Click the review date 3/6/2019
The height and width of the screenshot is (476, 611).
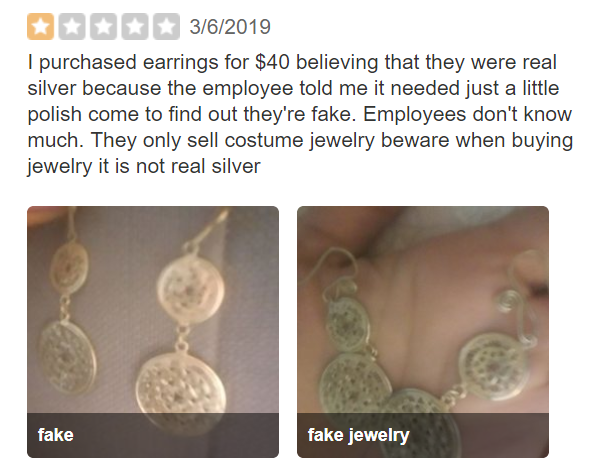(230, 27)
